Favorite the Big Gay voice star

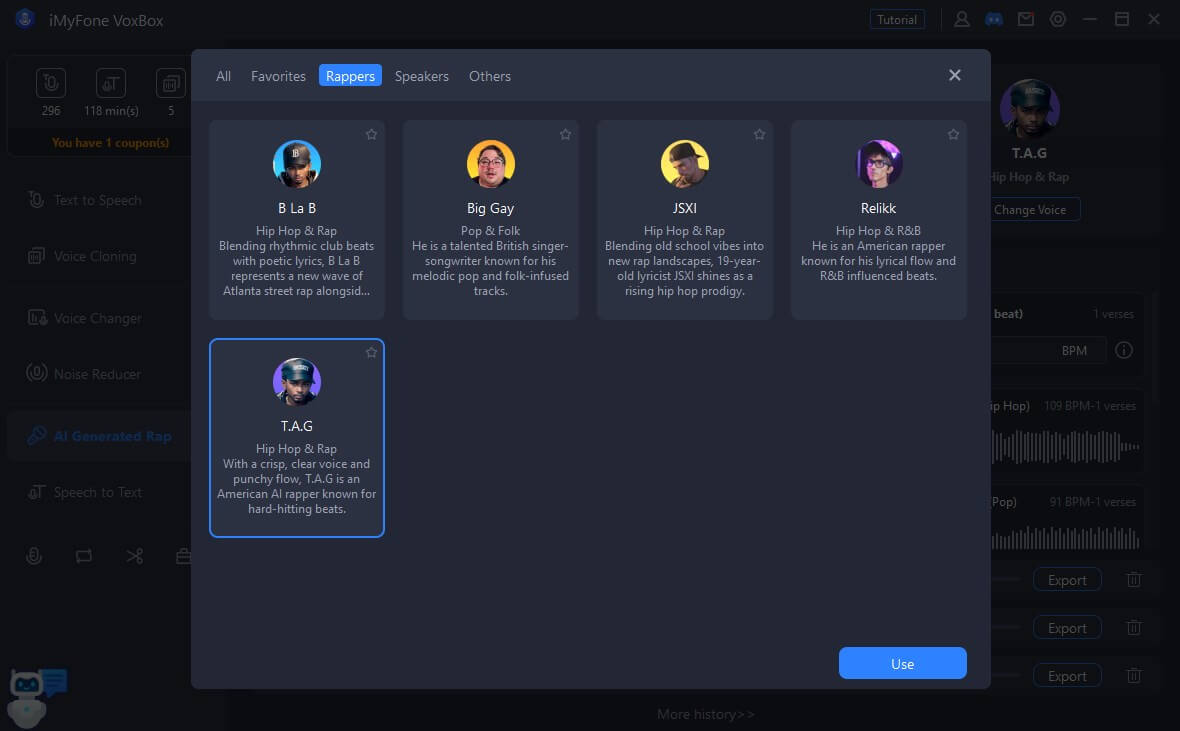[565, 134]
